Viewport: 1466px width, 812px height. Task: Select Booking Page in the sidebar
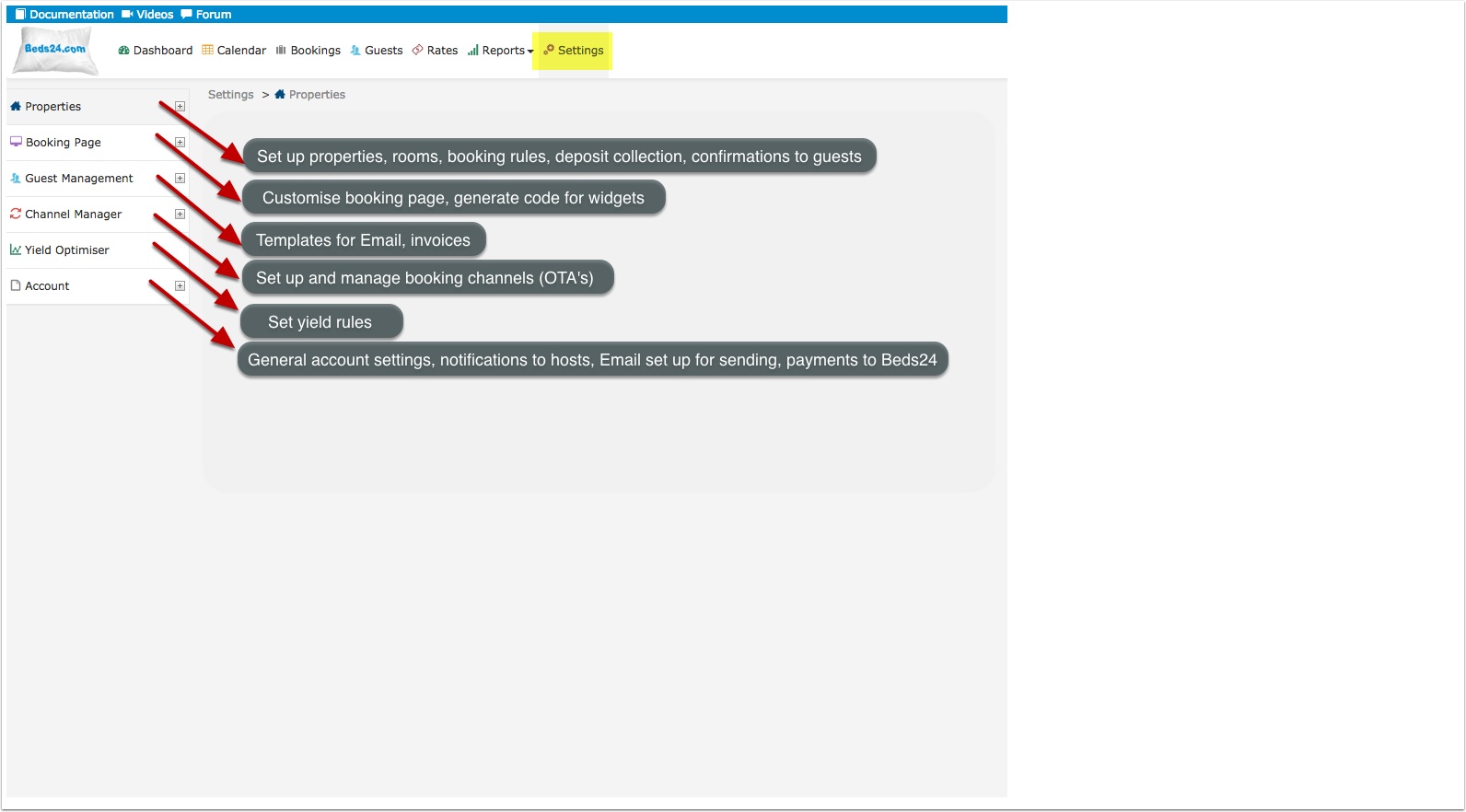click(64, 143)
